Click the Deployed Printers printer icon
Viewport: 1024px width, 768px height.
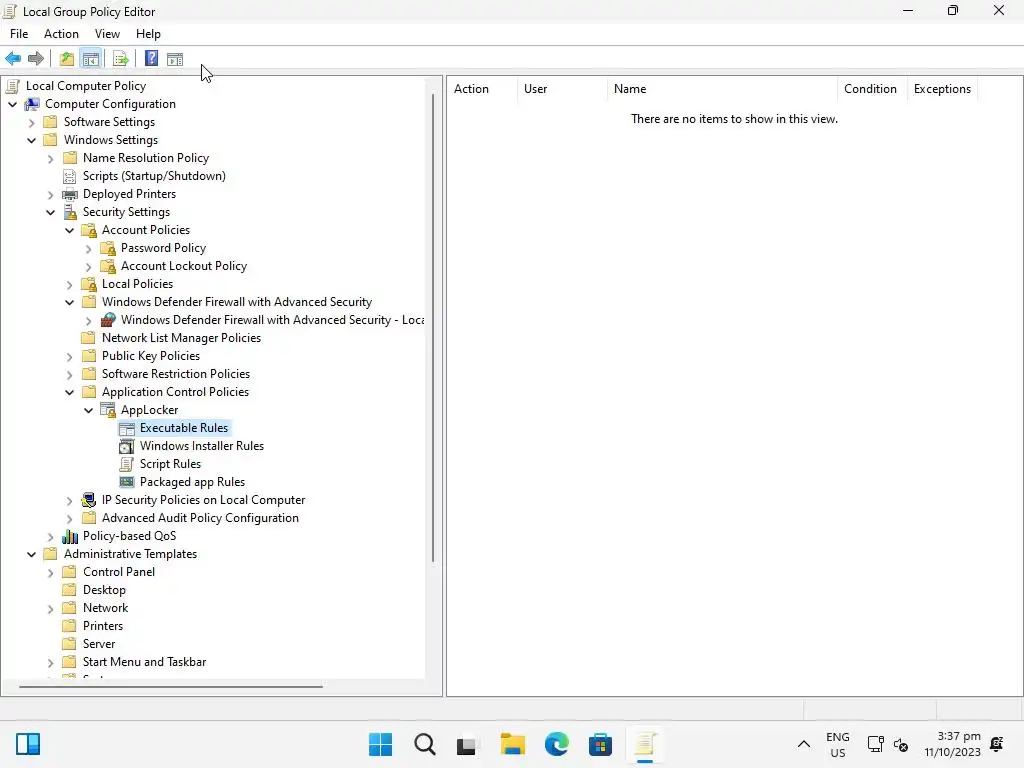pyautogui.click(x=70, y=194)
